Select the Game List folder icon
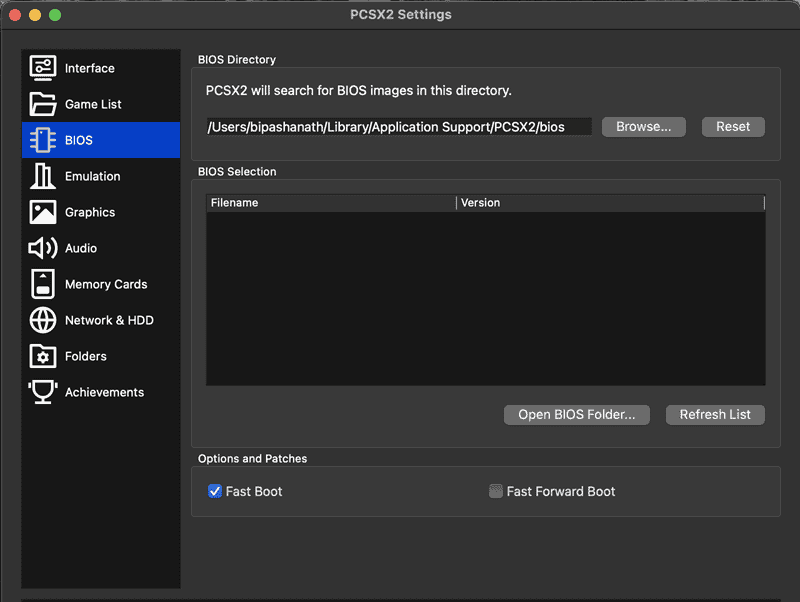The width and height of the screenshot is (800, 602). tap(43, 104)
